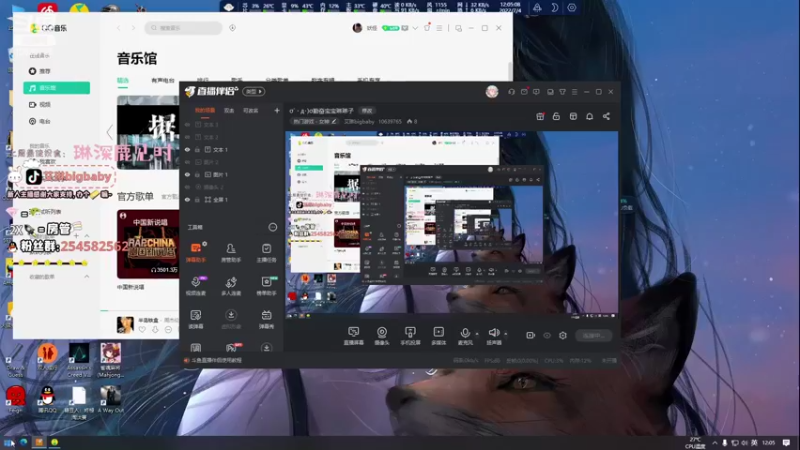The height and width of the screenshot is (450, 800).
Task: Add 直播屏幕 screen capture source
Action: (354, 336)
